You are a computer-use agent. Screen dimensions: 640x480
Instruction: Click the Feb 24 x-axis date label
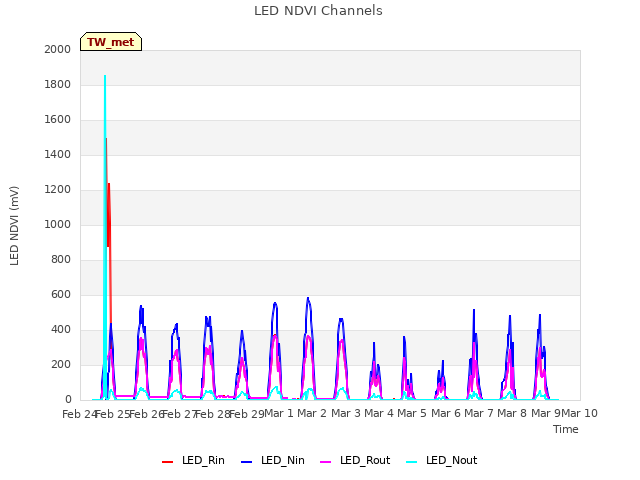click(x=79, y=414)
